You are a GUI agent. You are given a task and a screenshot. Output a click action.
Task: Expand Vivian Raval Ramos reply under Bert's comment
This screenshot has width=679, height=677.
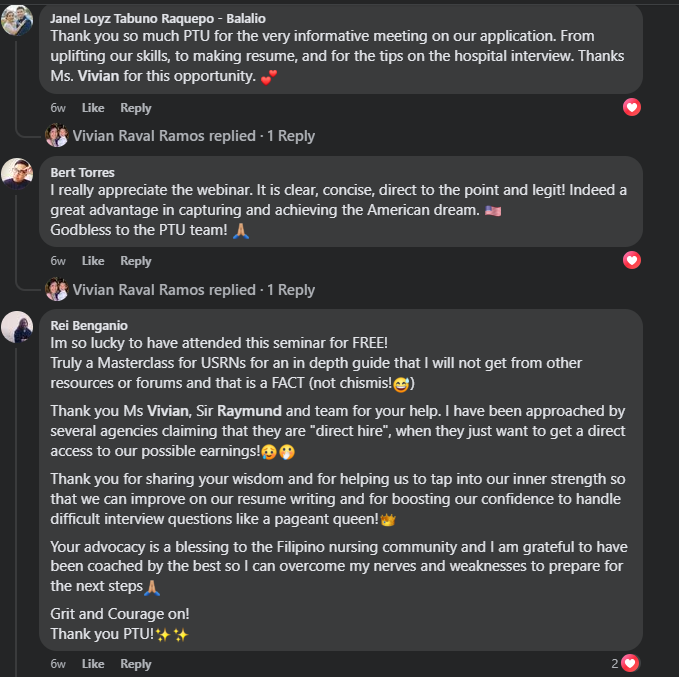(x=193, y=290)
